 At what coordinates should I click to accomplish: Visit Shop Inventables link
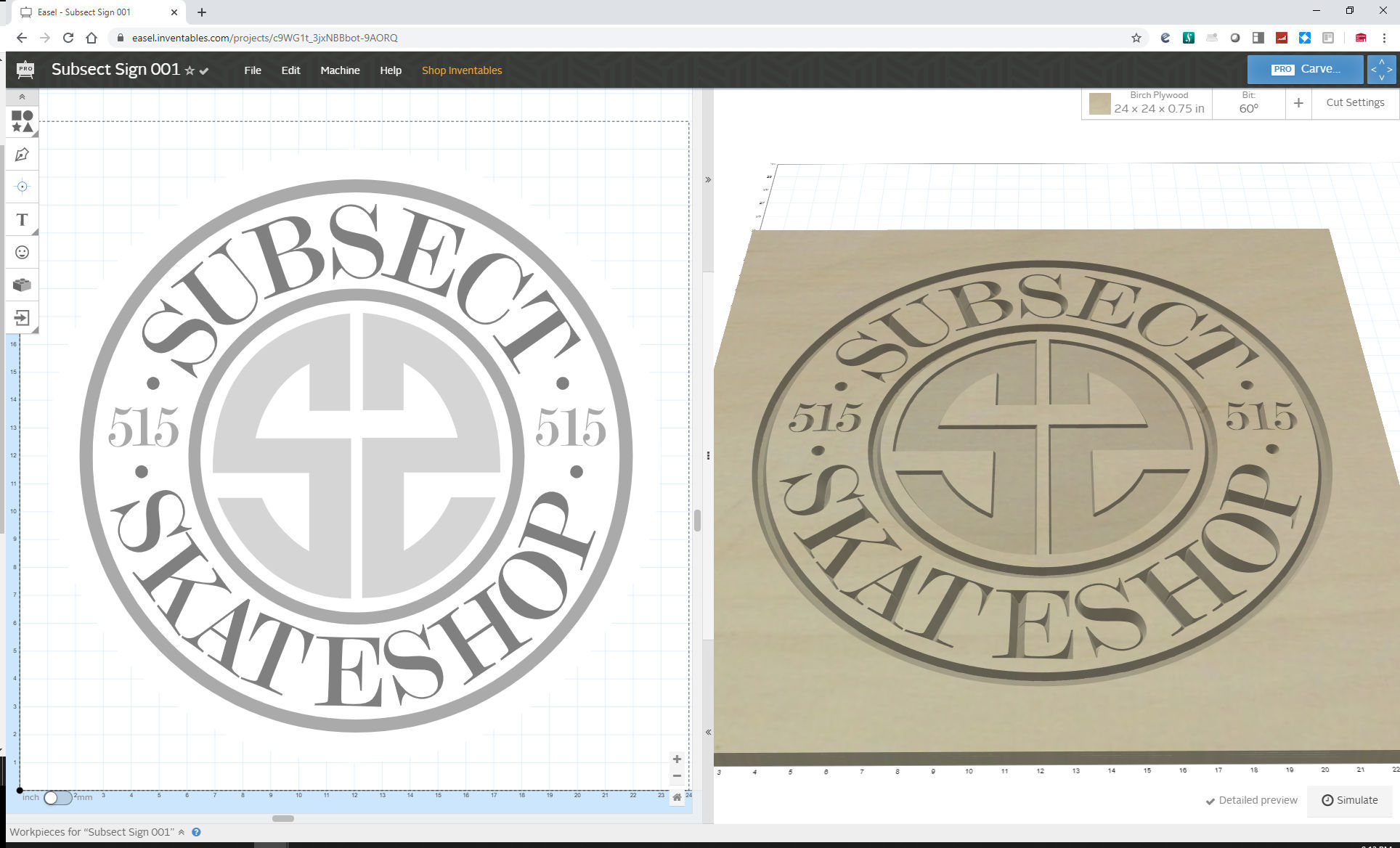pos(462,70)
